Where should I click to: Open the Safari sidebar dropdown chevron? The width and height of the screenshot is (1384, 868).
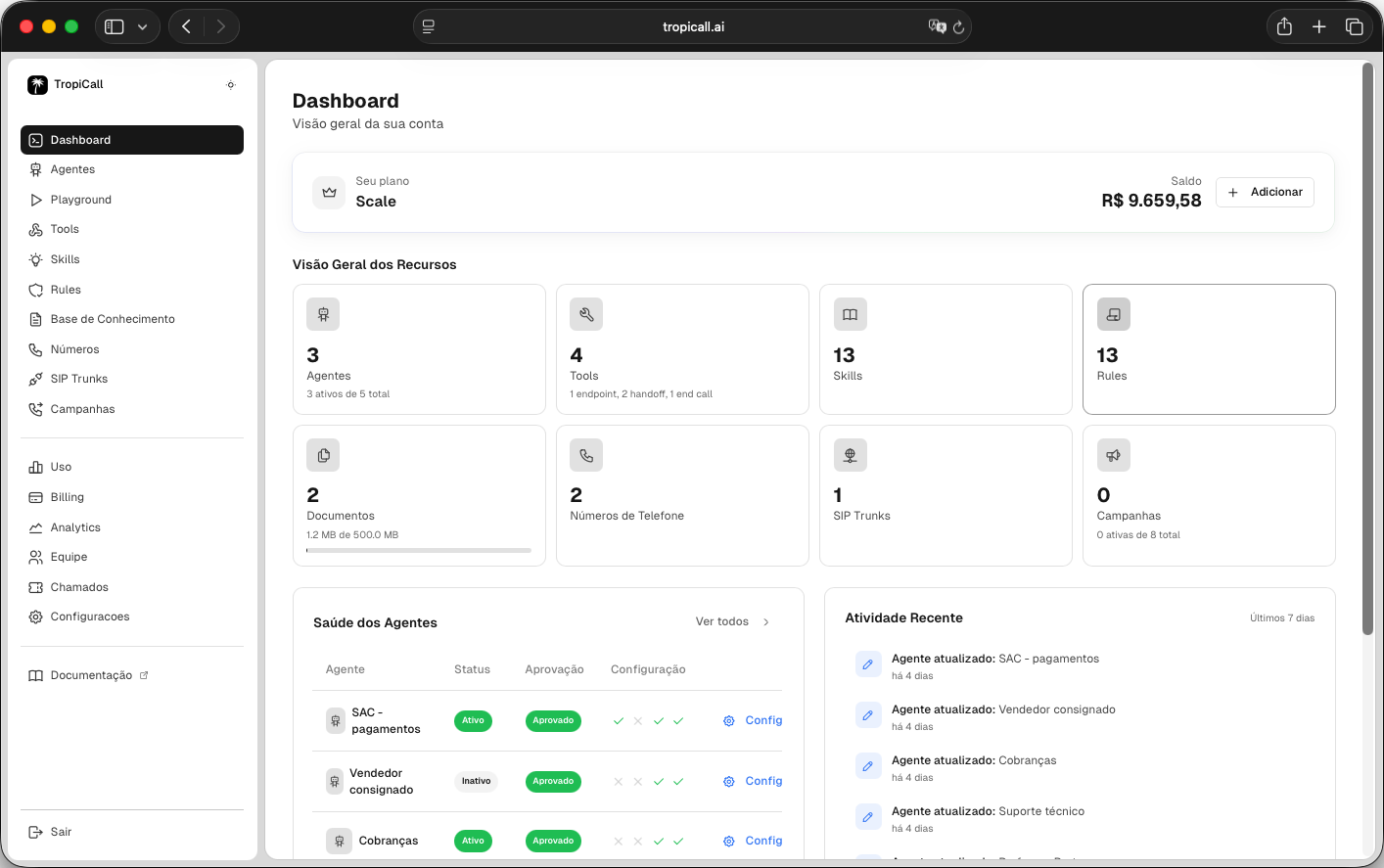144,26
